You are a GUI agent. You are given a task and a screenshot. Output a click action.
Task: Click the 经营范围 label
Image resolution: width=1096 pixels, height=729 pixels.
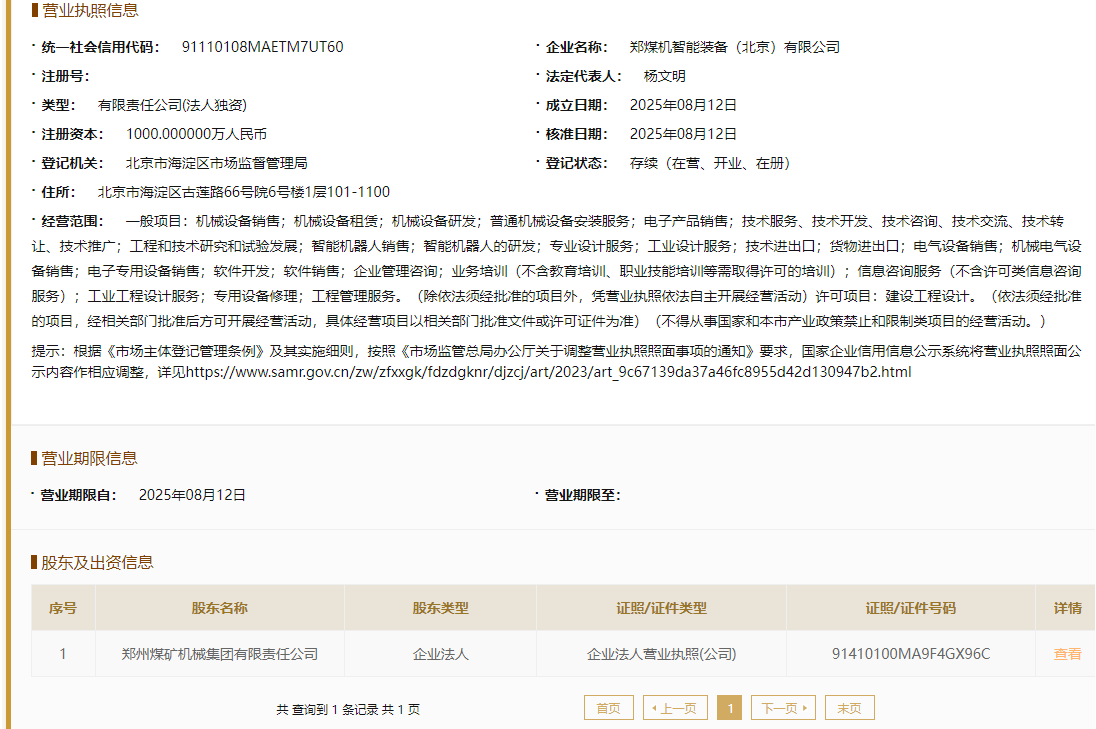(x=72, y=221)
